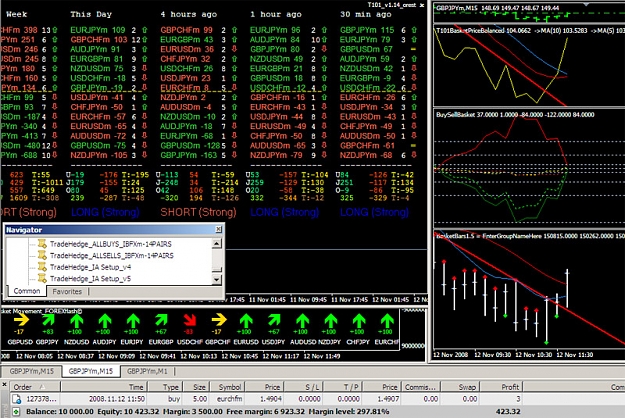Image resolution: width=625 pixels, height=418 pixels.
Task: Select the active GBPJPYm,M15 chart tab
Action: pyautogui.click(x=90, y=371)
